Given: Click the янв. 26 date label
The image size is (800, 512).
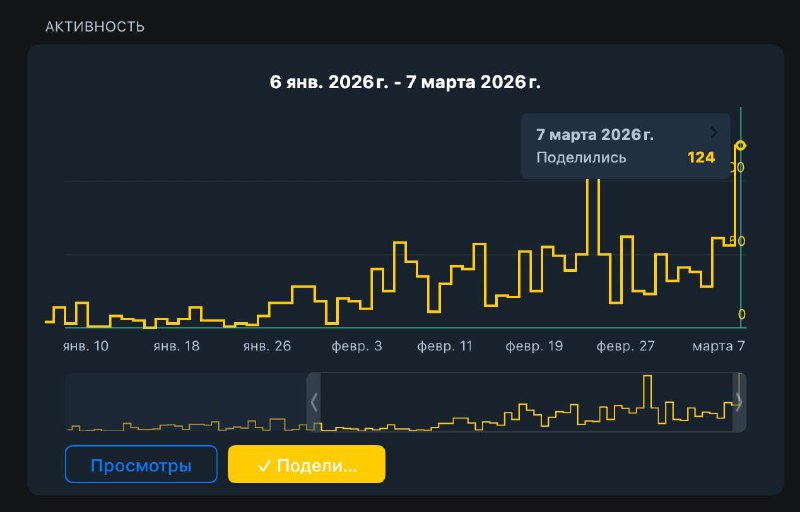Looking at the screenshot, I should (x=266, y=345).
